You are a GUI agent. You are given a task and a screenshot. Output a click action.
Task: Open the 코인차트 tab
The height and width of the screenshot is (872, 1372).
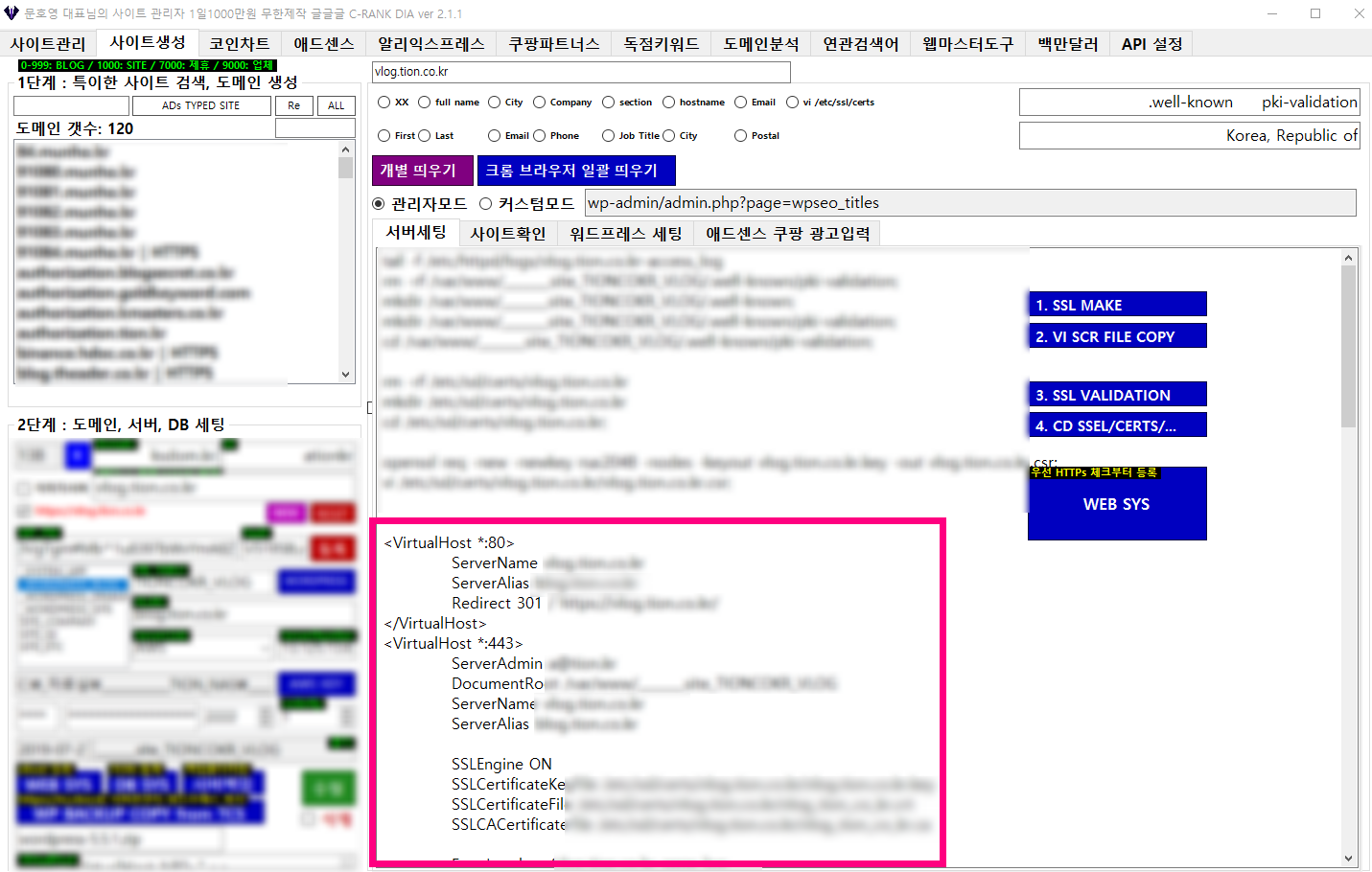pyautogui.click(x=240, y=44)
